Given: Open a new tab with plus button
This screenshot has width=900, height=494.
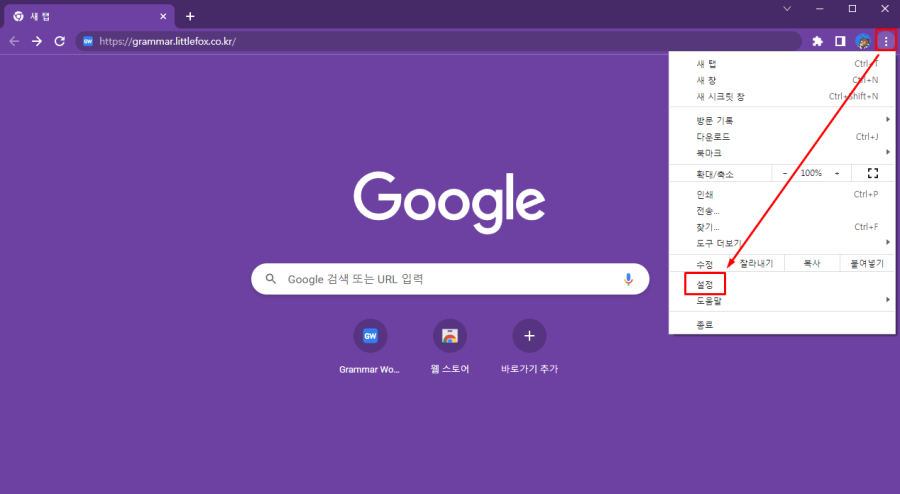Looking at the screenshot, I should pos(190,16).
